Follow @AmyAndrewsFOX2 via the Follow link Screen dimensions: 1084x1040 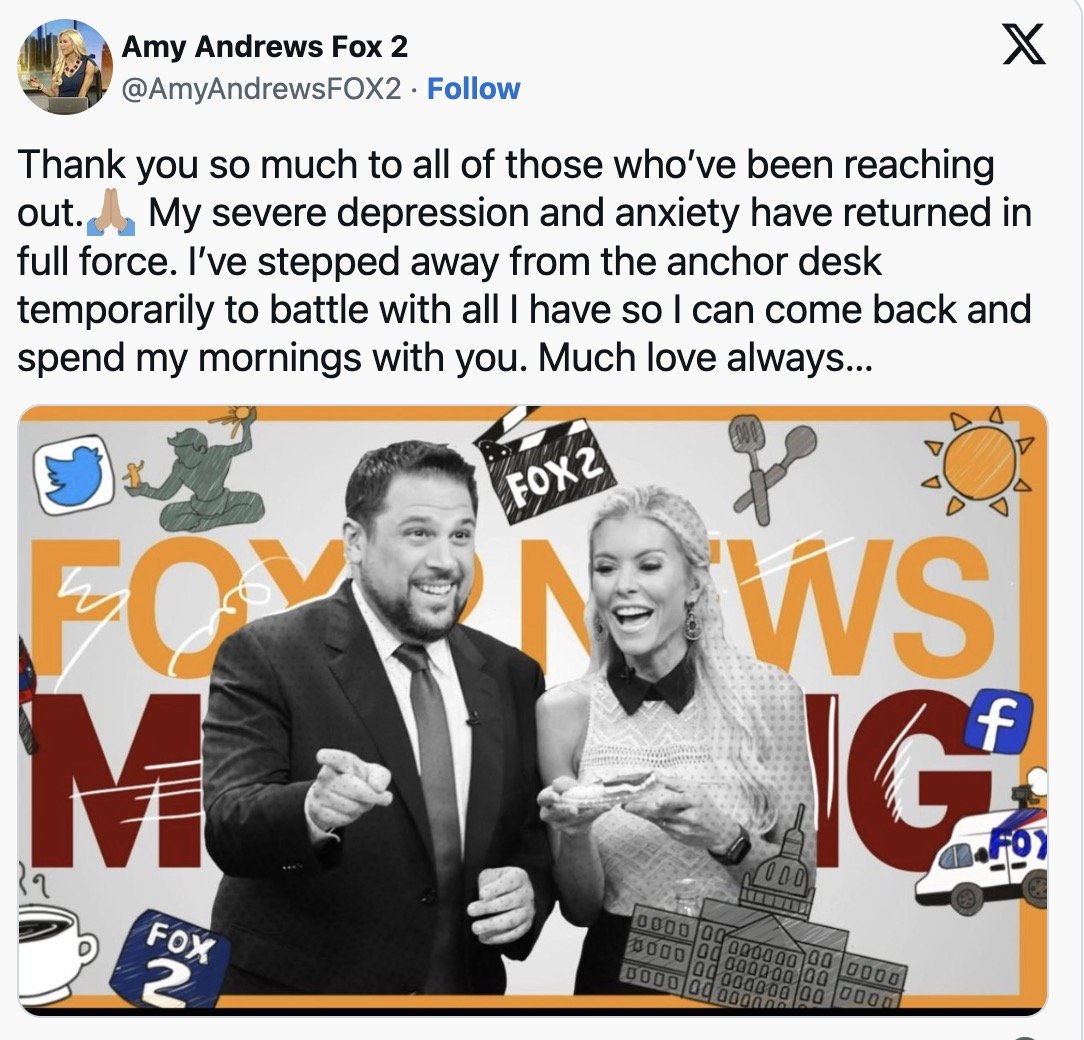point(474,89)
